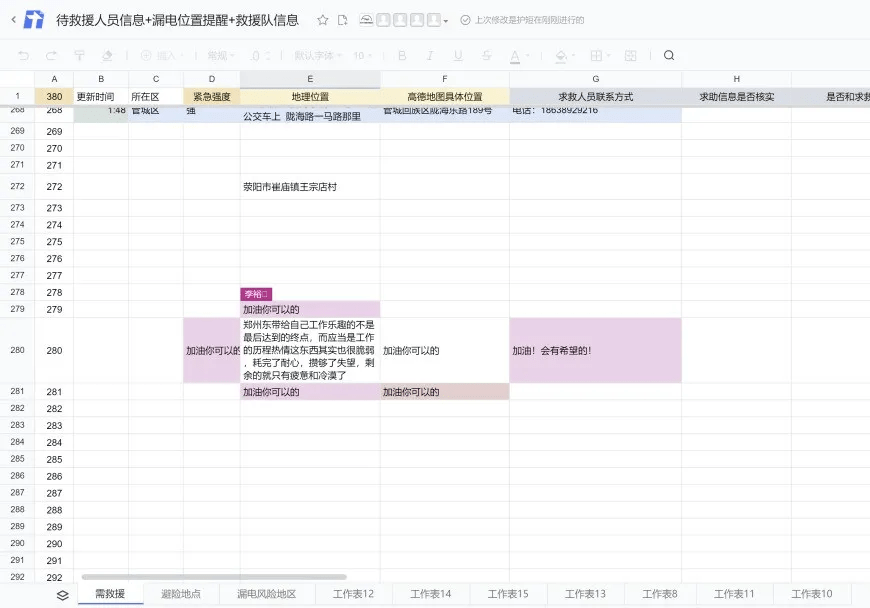
Task: Toggle underline formatting
Action: (x=458, y=55)
